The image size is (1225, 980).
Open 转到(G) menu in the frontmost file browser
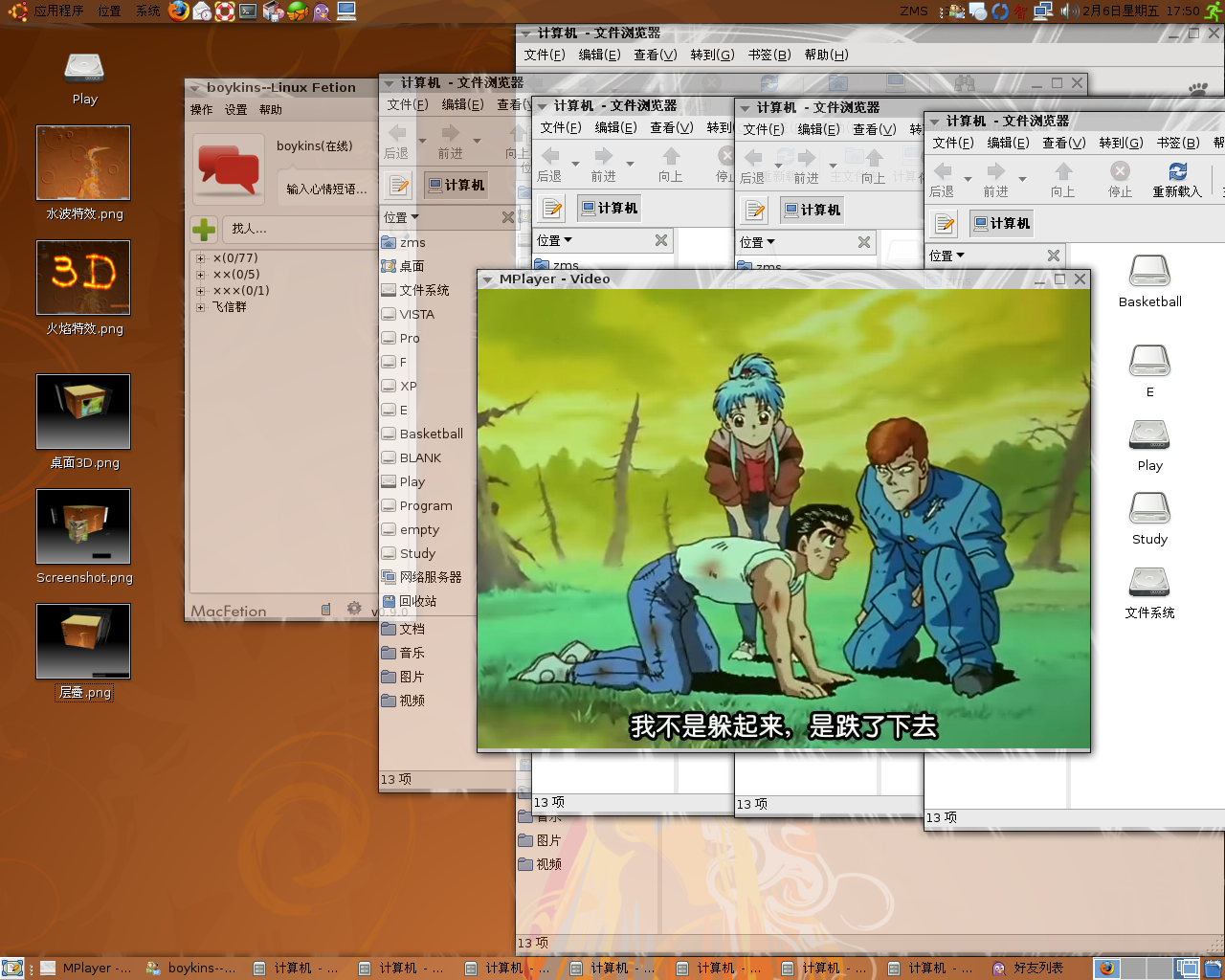click(1121, 143)
